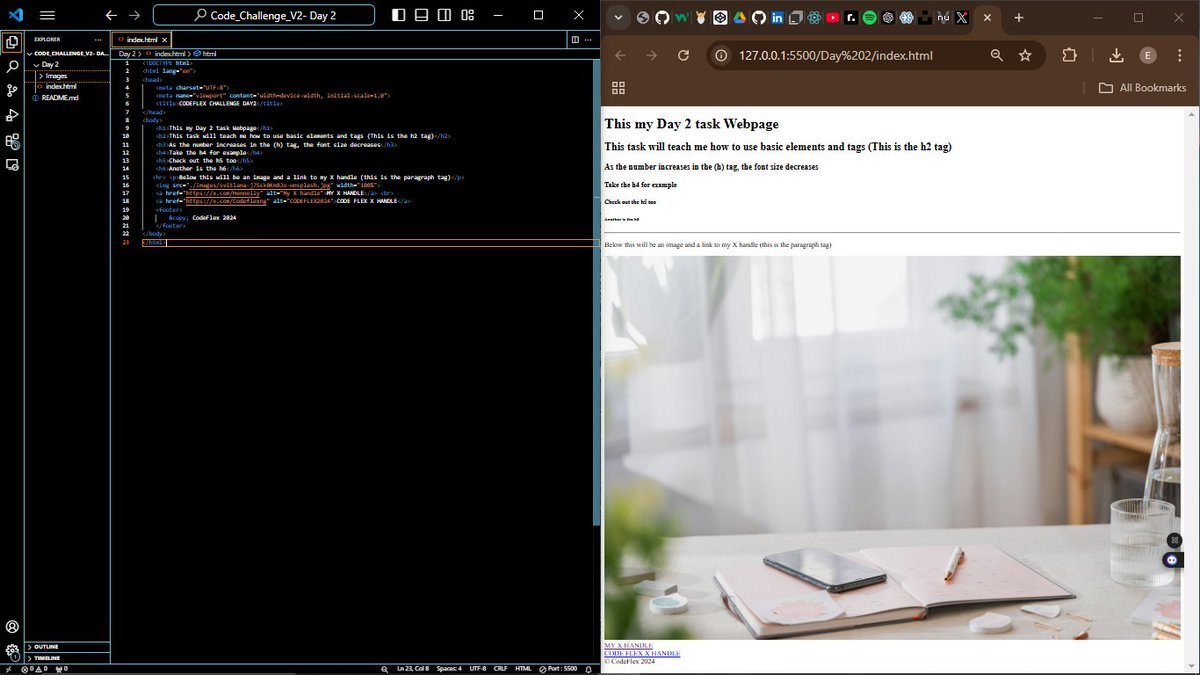The image size is (1200, 675).
Task: Switch to the X tab in Chrome
Action: click(x=961, y=18)
